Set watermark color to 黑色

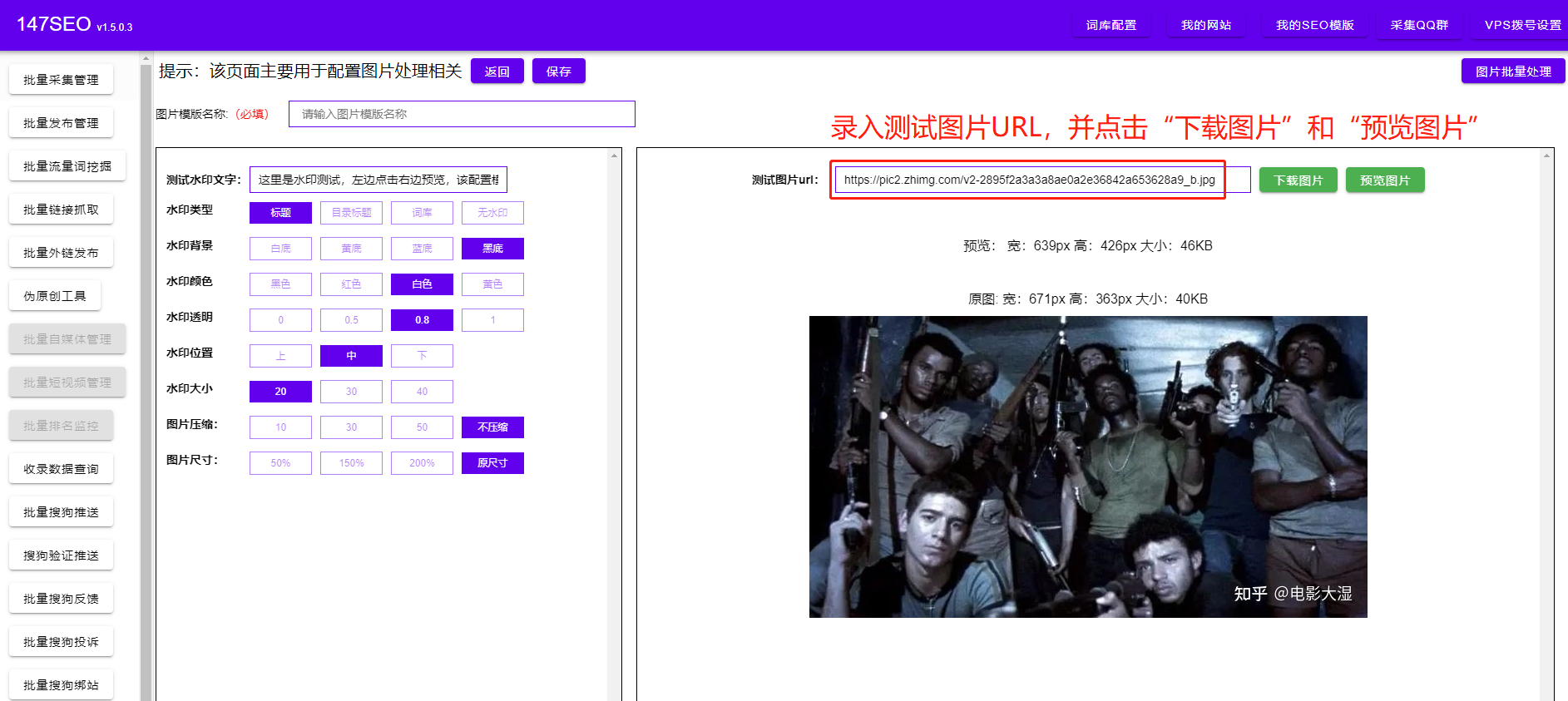click(x=280, y=284)
